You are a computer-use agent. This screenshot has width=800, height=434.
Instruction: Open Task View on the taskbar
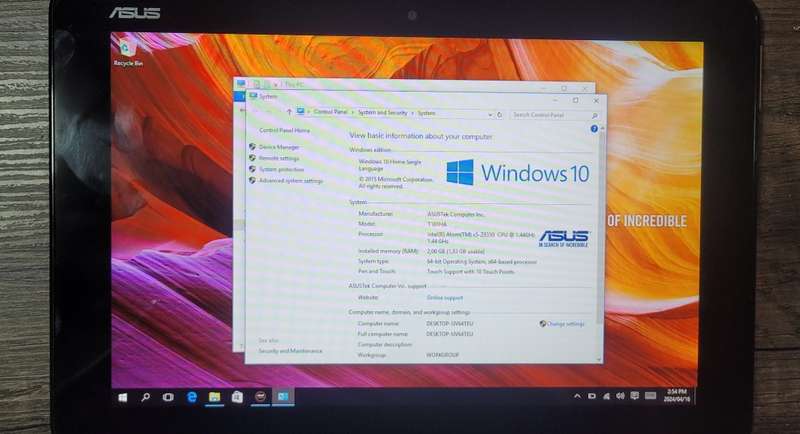(x=168, y=397)
